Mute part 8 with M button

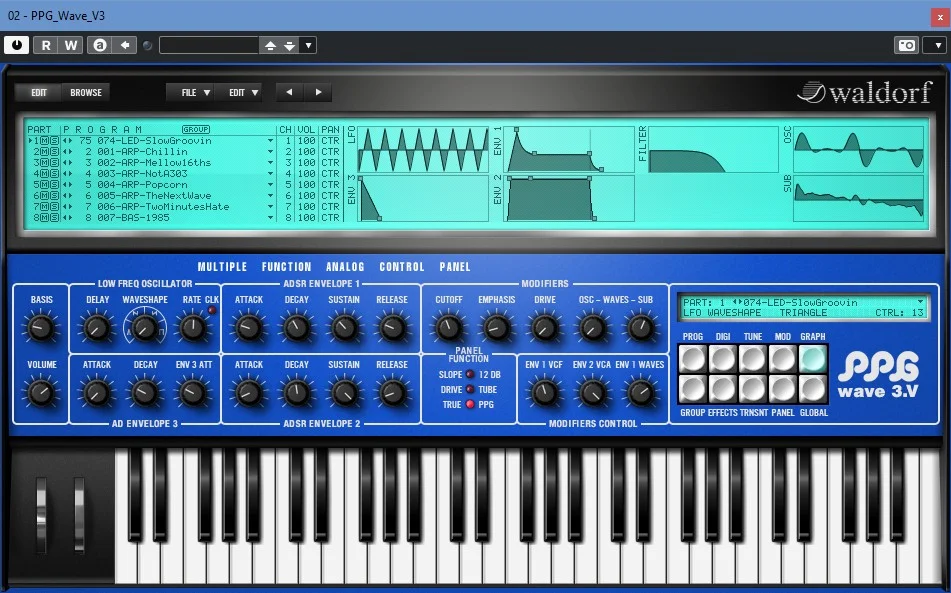44,217
